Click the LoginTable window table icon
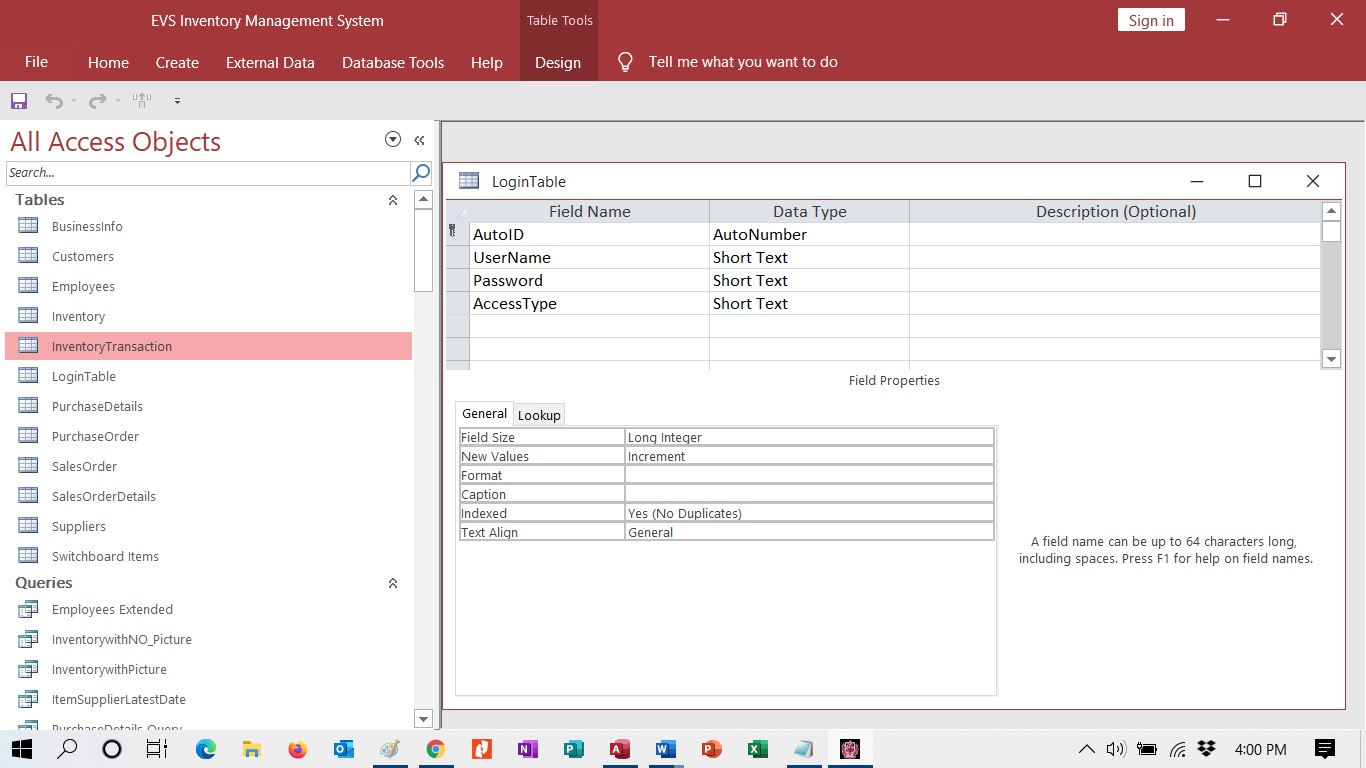Image resolution: width=1366 pixels, height=768 pixels. [x=469, y=181]
